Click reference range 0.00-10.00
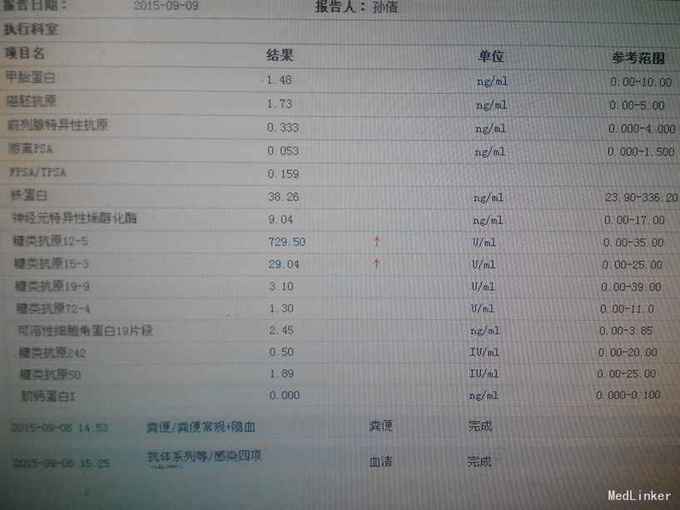Viewport: 680px width, 510px height. point(641,82)
